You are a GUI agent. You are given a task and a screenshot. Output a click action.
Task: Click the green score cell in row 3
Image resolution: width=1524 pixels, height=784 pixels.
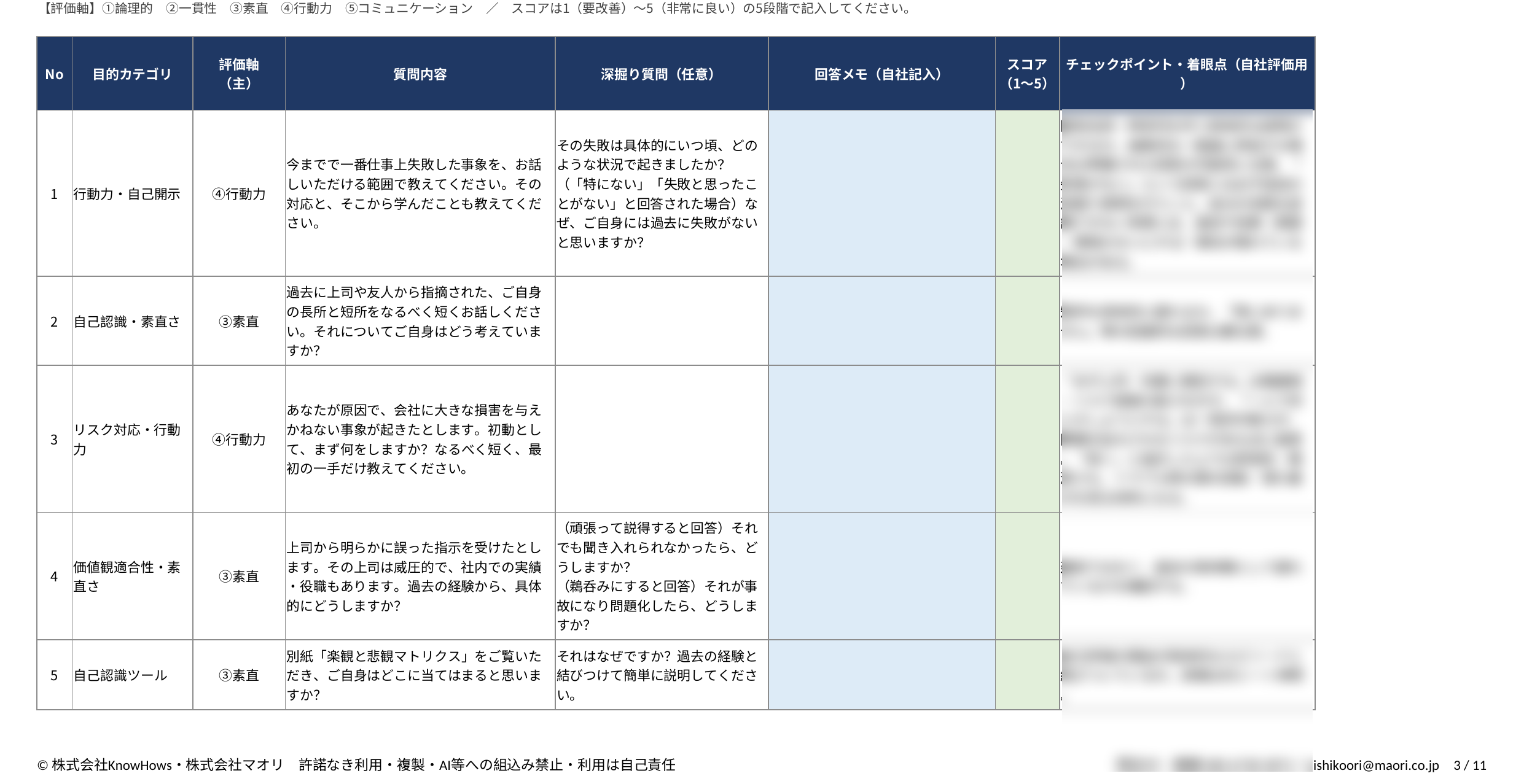[1027, 439]
